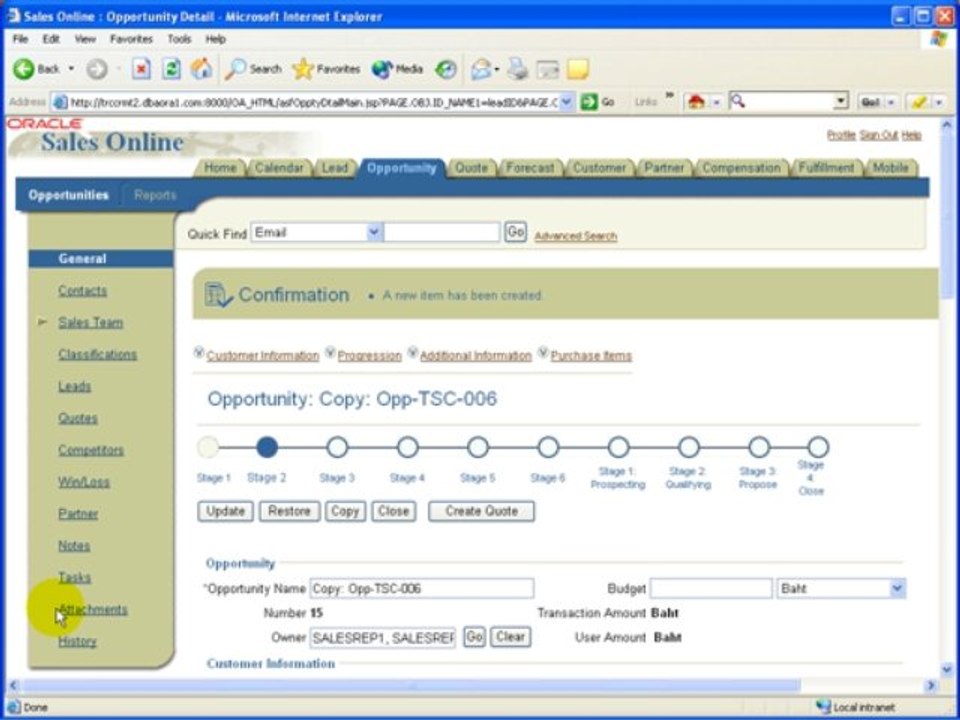Click the Progression anchor icon
The width and height of the screenshot is (960, 720).
pos(330,352)
